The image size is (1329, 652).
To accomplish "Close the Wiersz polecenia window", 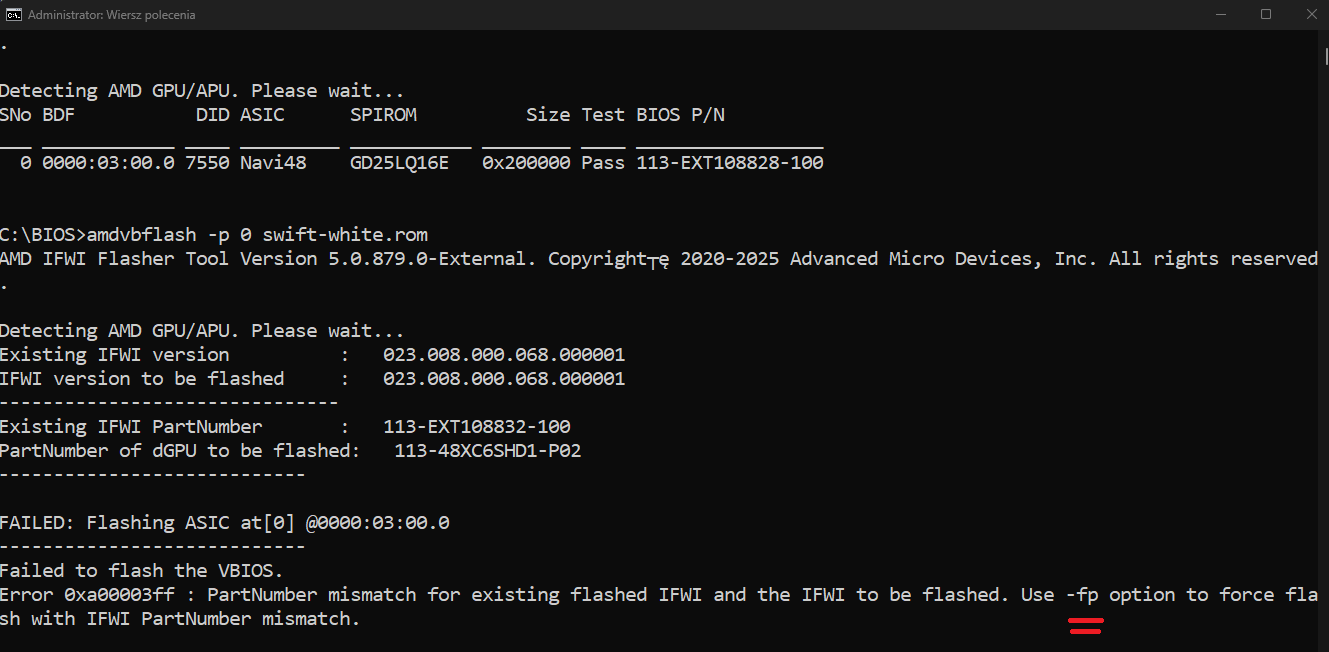I will [x=1311, y=15].
